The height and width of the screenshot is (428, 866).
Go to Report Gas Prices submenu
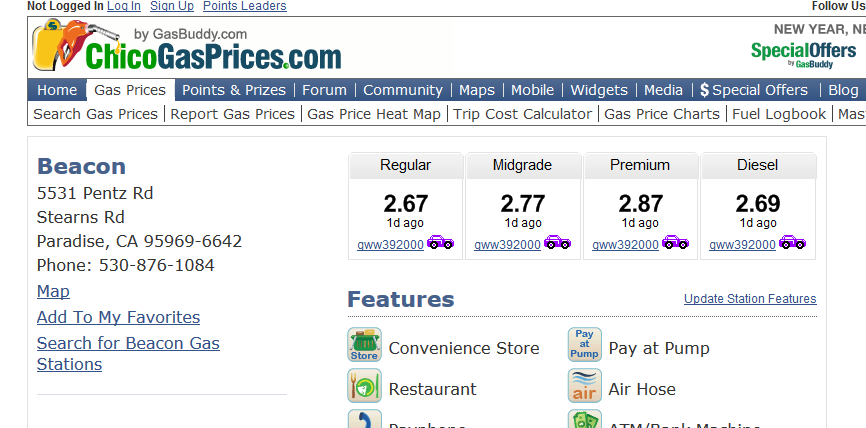[x=233, y=114]
